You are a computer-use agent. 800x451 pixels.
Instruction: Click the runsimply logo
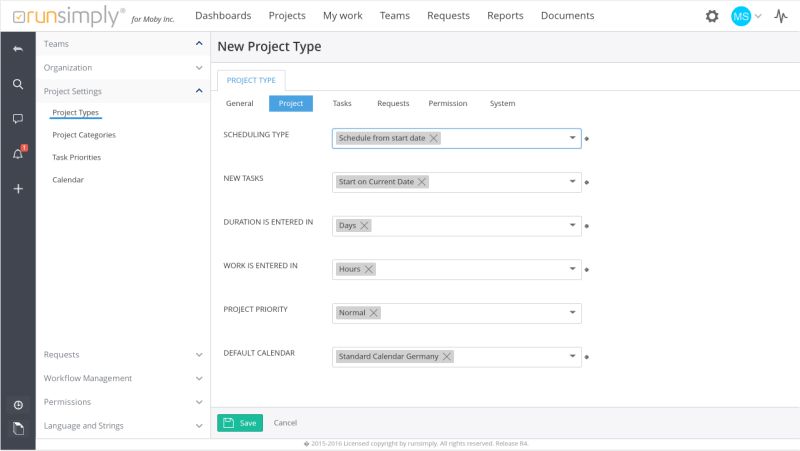point(69,16)
